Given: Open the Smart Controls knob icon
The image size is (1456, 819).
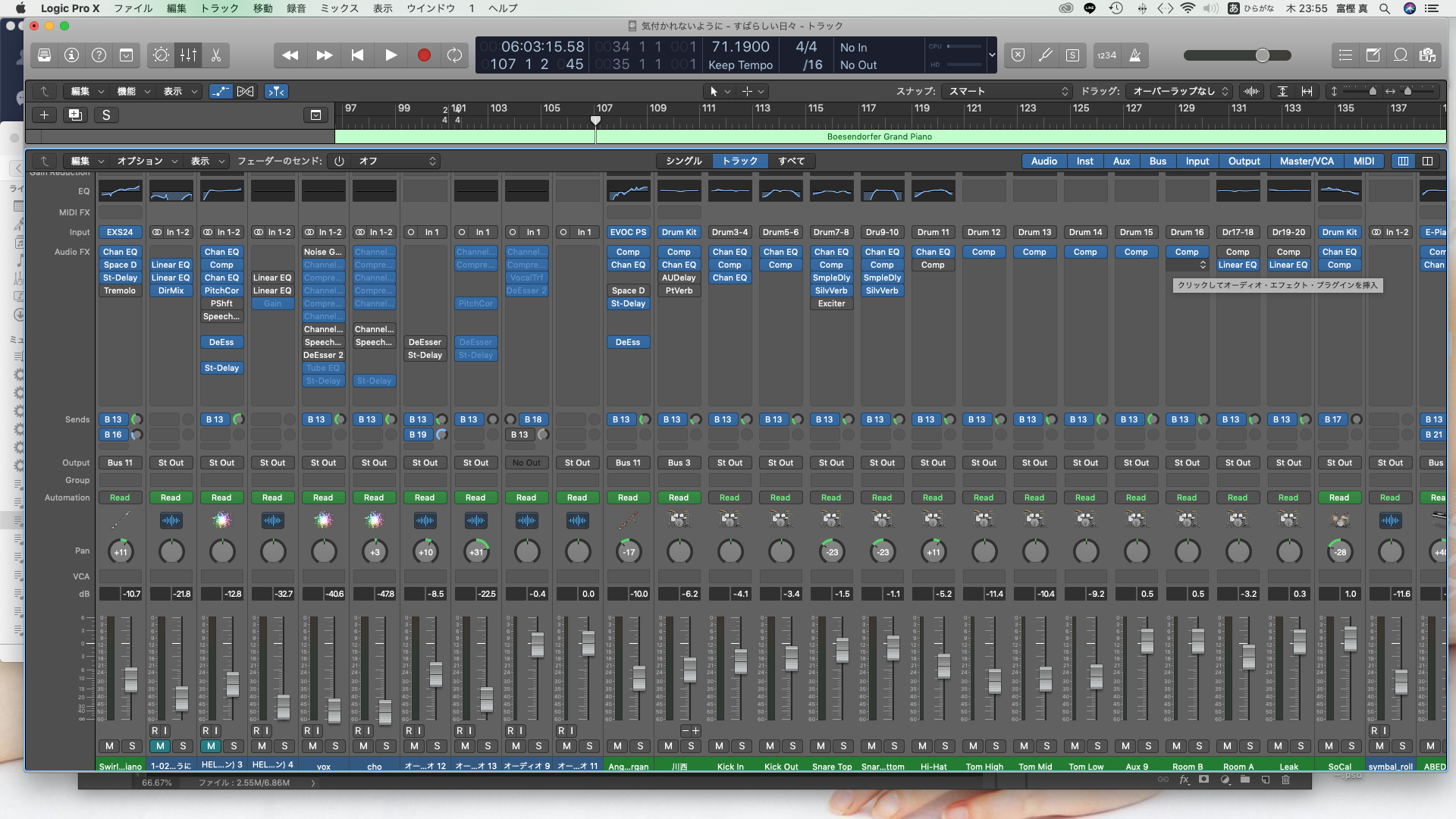Looking at the screenshot, I should 161,55.
